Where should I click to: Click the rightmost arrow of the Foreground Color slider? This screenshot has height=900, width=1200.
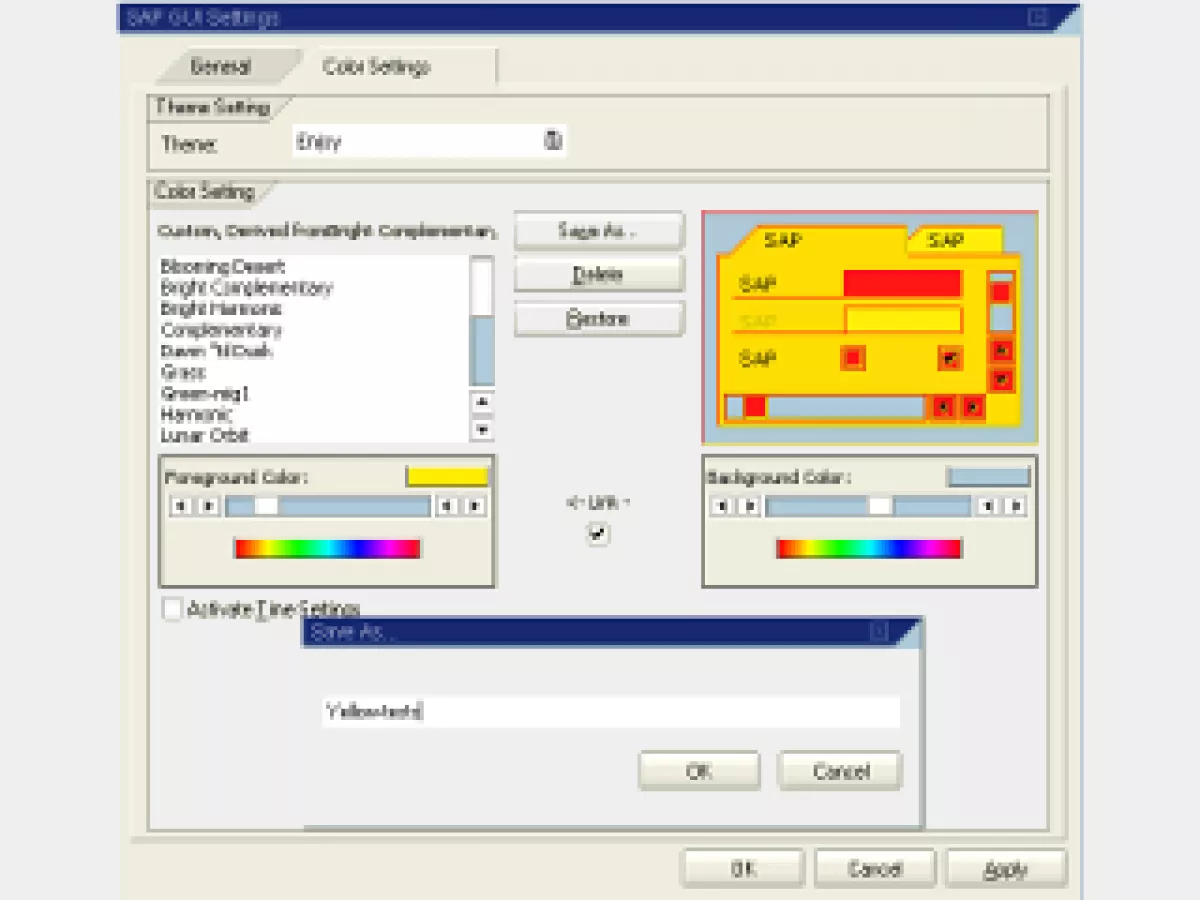point(475,506)
